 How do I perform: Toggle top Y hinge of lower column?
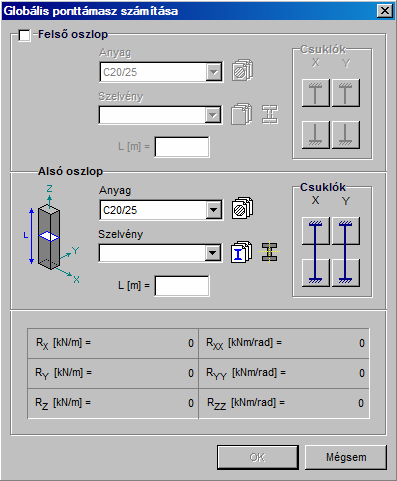tap(346, 231)
